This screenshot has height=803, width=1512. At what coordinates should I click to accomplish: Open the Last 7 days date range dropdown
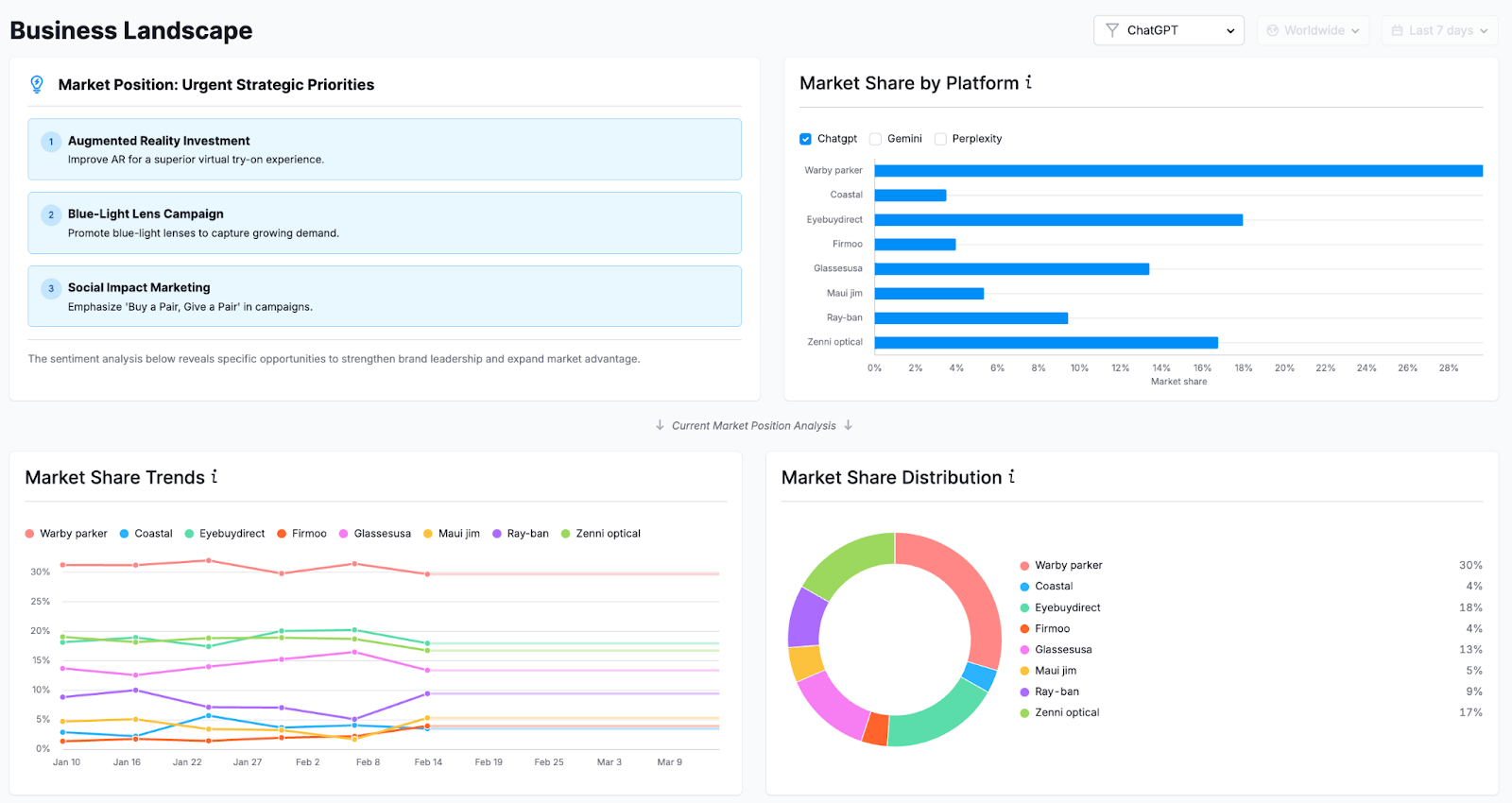[1439, 30]
